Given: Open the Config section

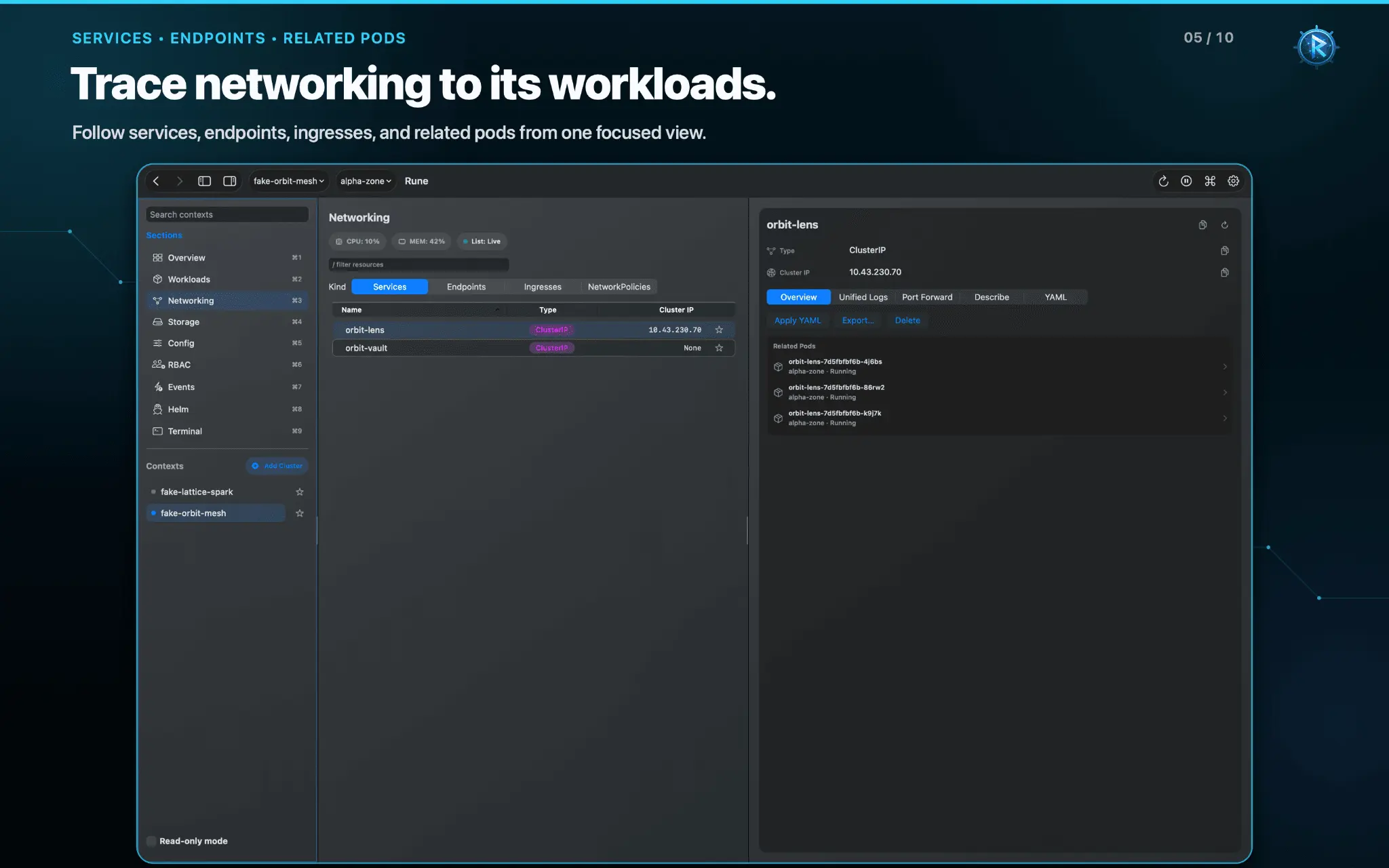Looking at the screenshot, I should click(227, 343).
